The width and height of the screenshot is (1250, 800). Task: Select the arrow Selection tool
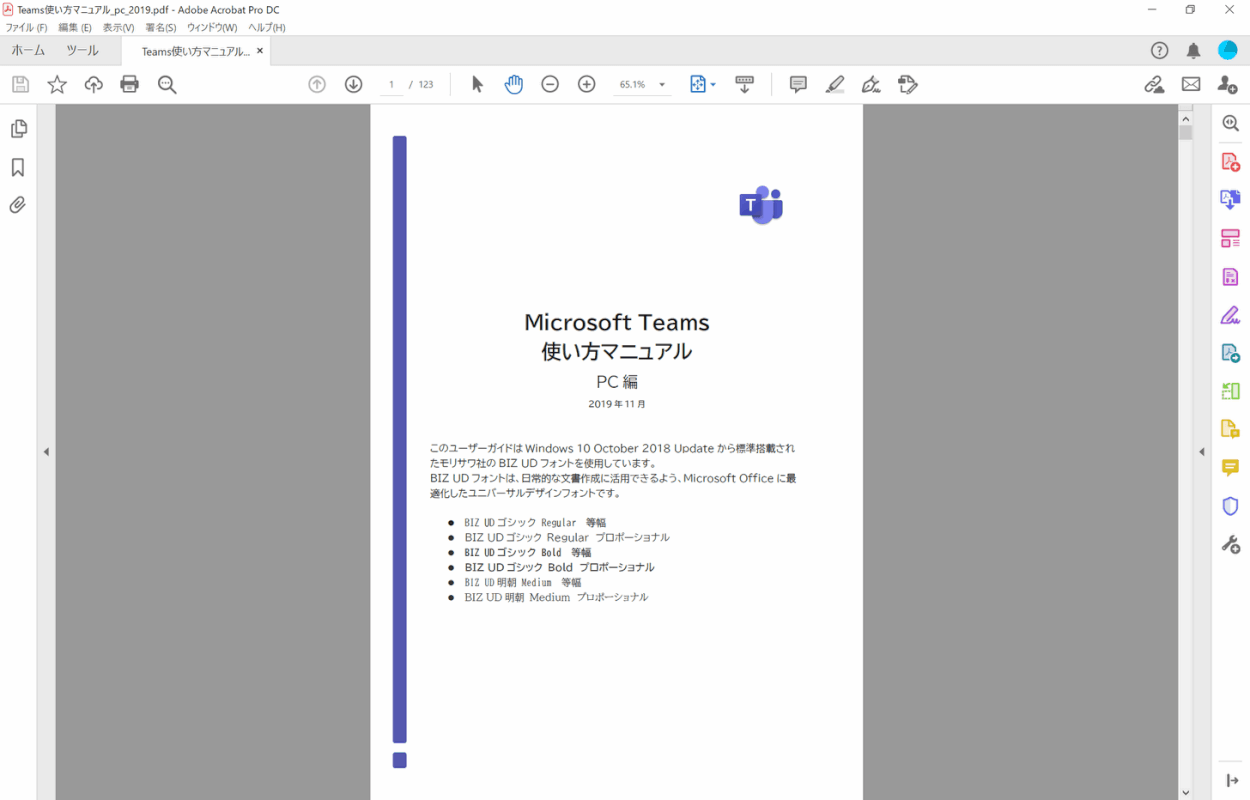point(477,85)
